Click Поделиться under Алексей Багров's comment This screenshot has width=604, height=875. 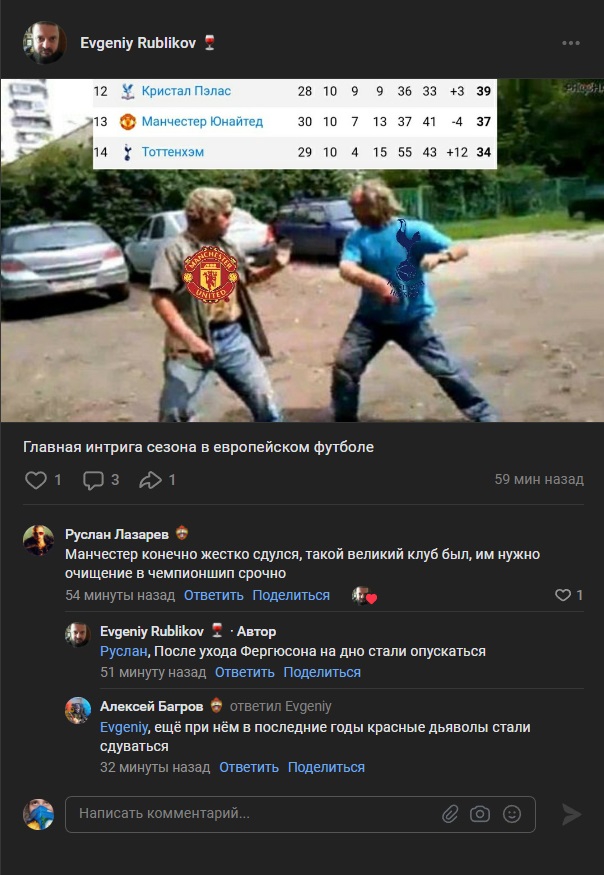(x=326, y=767)
